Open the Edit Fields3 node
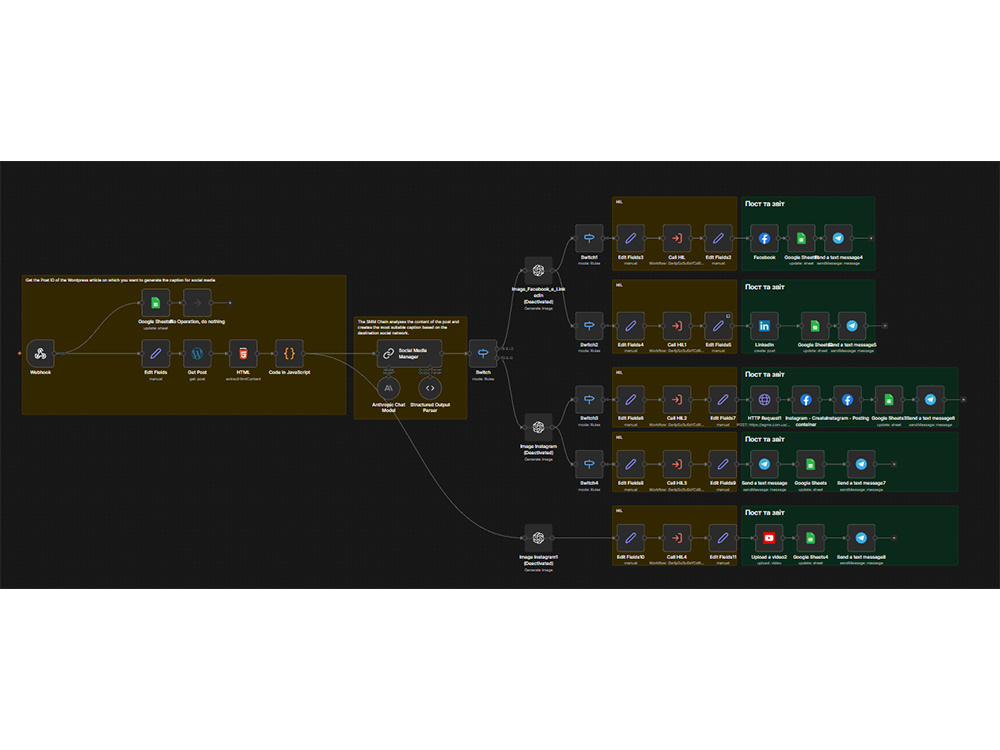This screenshot has height=750, width=1000. pos(630,239)
